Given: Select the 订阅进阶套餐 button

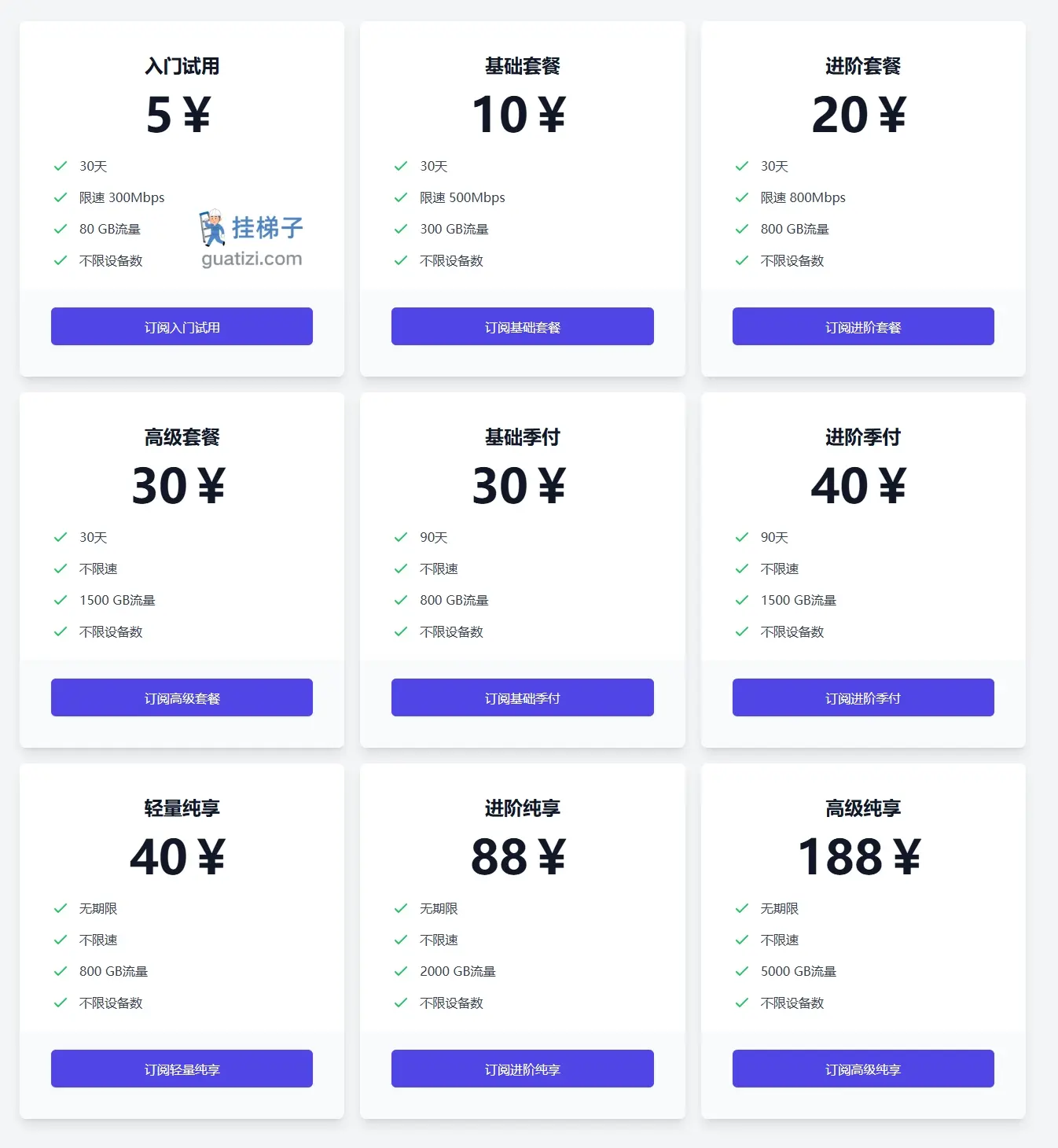Looking at the screenshot, I should [x=863, y=326].
